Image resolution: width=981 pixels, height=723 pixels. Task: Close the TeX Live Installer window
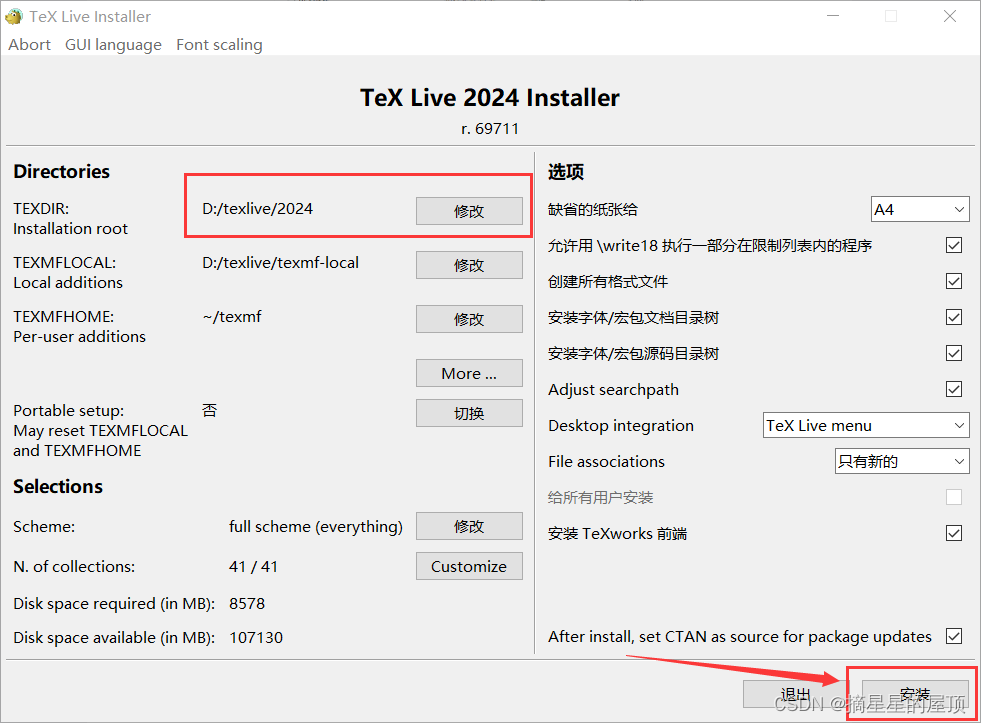(x=950, y=16)
